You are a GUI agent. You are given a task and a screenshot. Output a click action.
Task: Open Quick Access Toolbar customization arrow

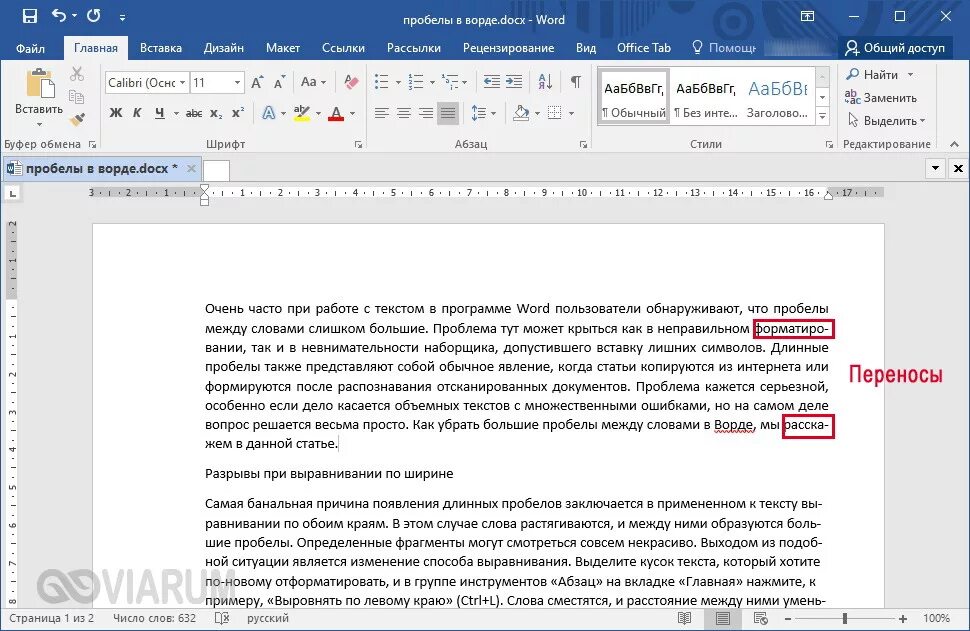(122, 17)
